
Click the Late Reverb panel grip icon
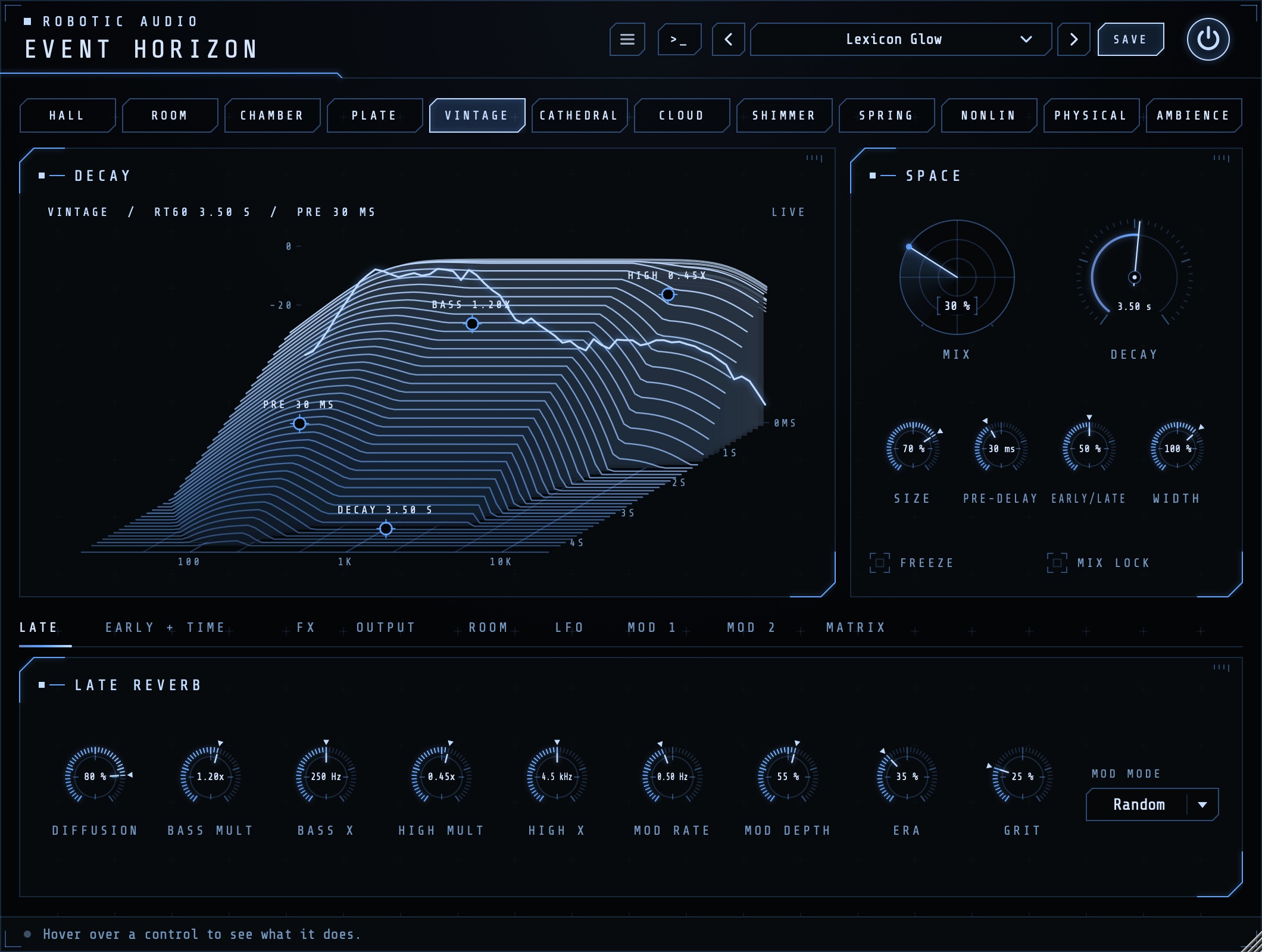click(1222, 668)
